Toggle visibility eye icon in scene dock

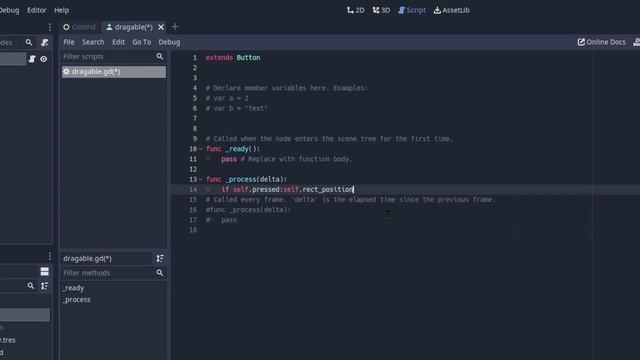pyautogui.click(x=43, y=59)
